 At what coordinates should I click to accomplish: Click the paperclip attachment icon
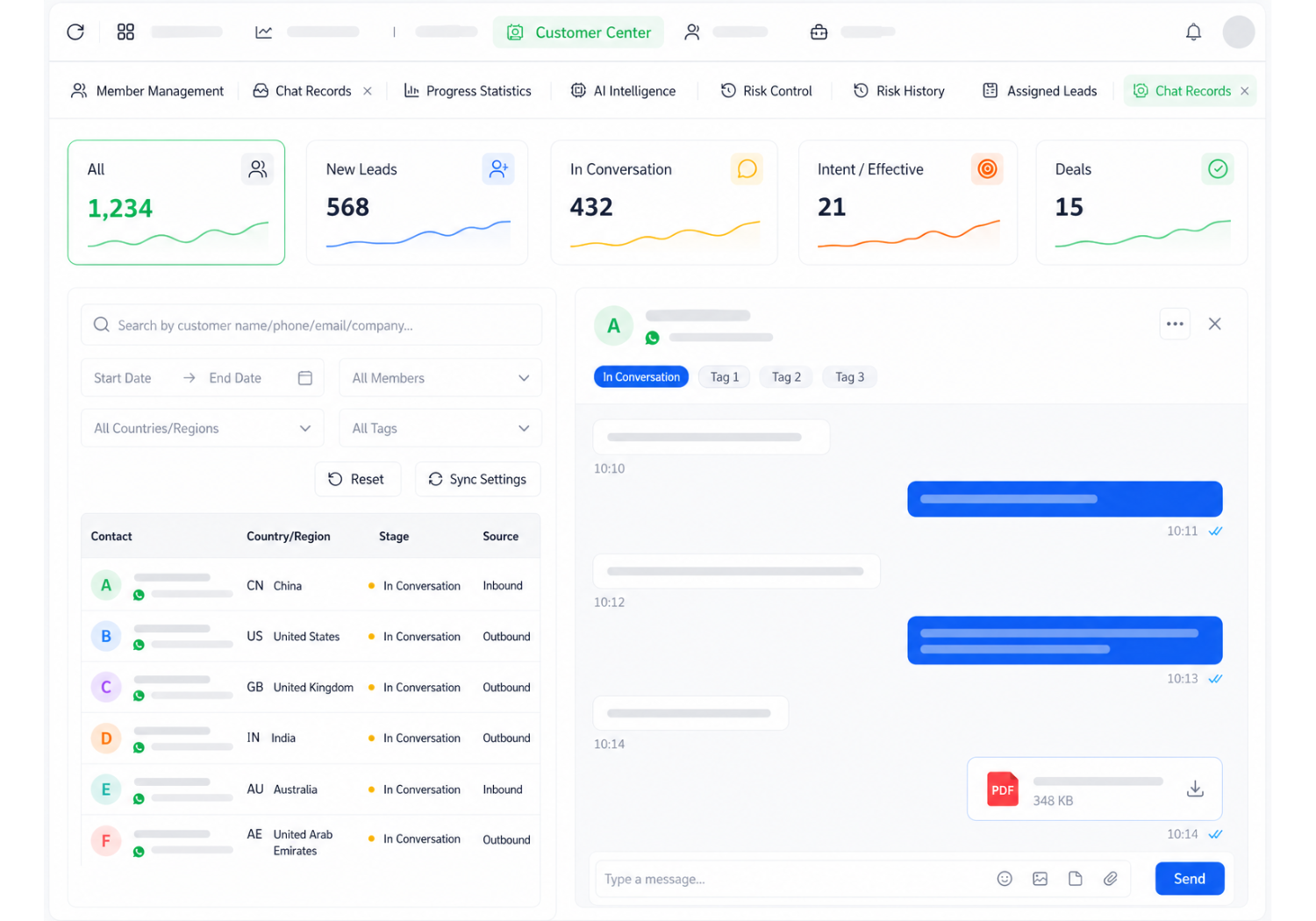(x=1110, y=879)
